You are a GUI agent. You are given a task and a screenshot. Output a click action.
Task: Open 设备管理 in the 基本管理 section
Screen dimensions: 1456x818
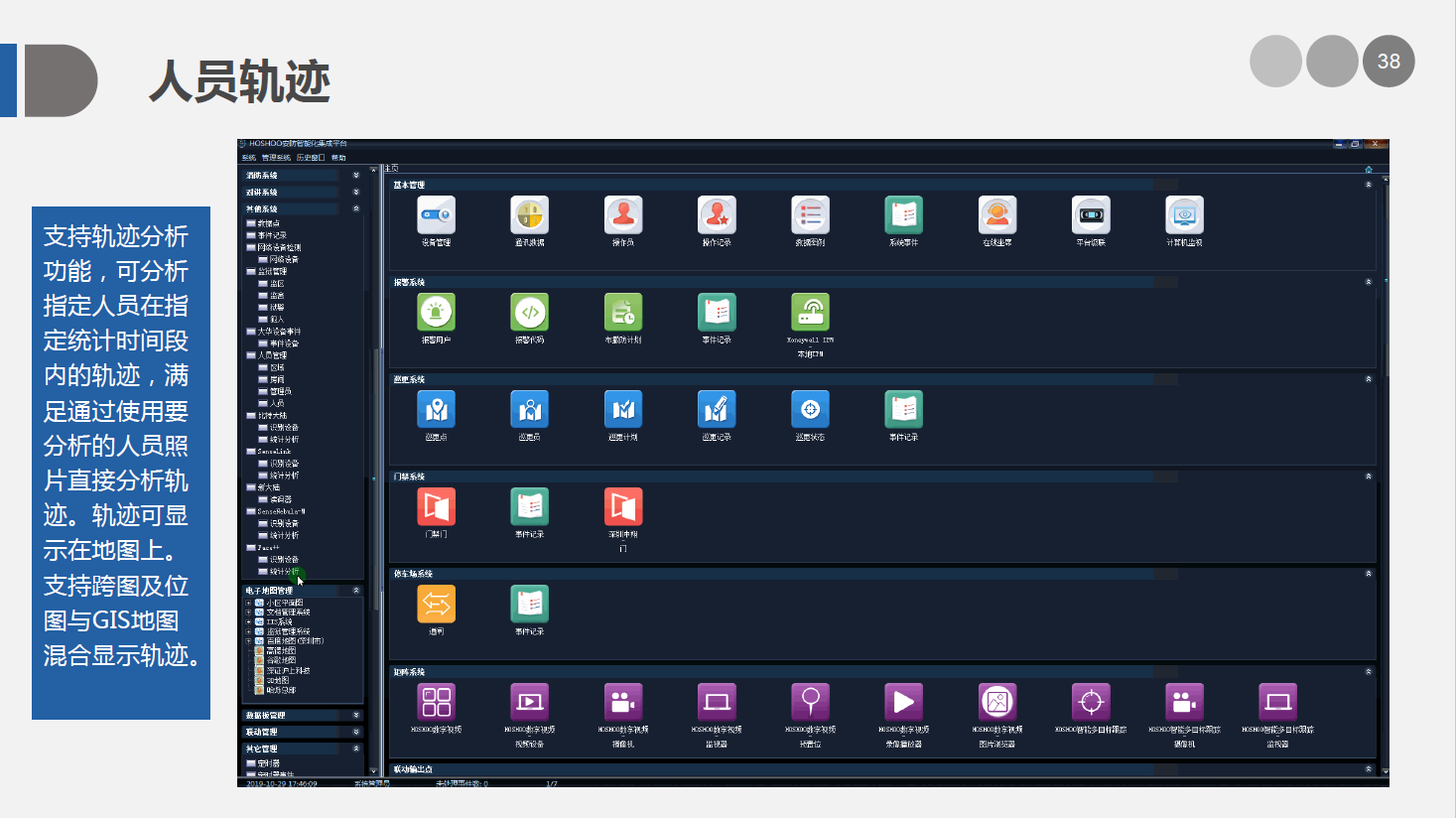(436, 215)
